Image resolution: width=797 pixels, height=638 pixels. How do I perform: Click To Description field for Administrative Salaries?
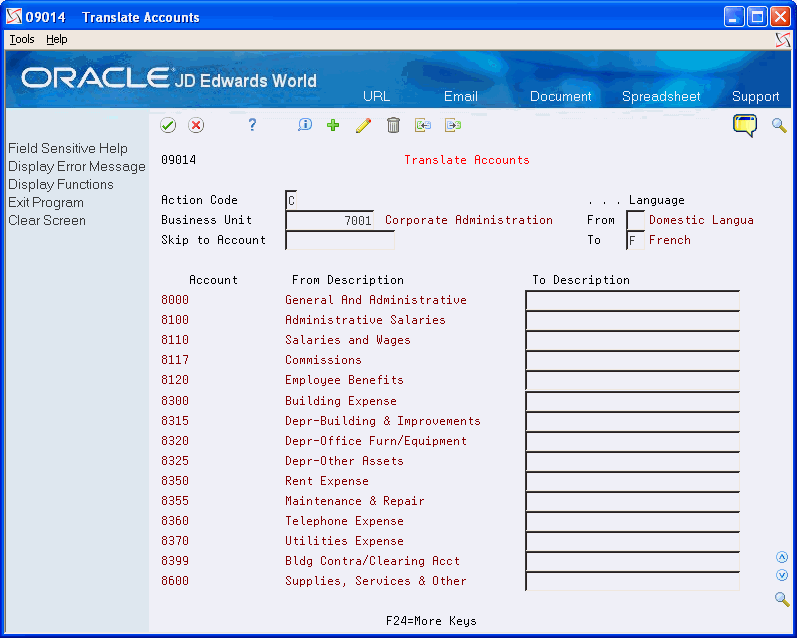pyautogui.click(x=632, y=320)
